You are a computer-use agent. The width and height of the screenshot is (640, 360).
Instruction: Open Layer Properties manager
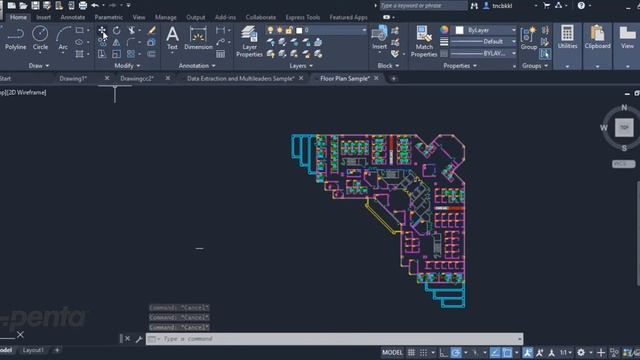[249, 41]
